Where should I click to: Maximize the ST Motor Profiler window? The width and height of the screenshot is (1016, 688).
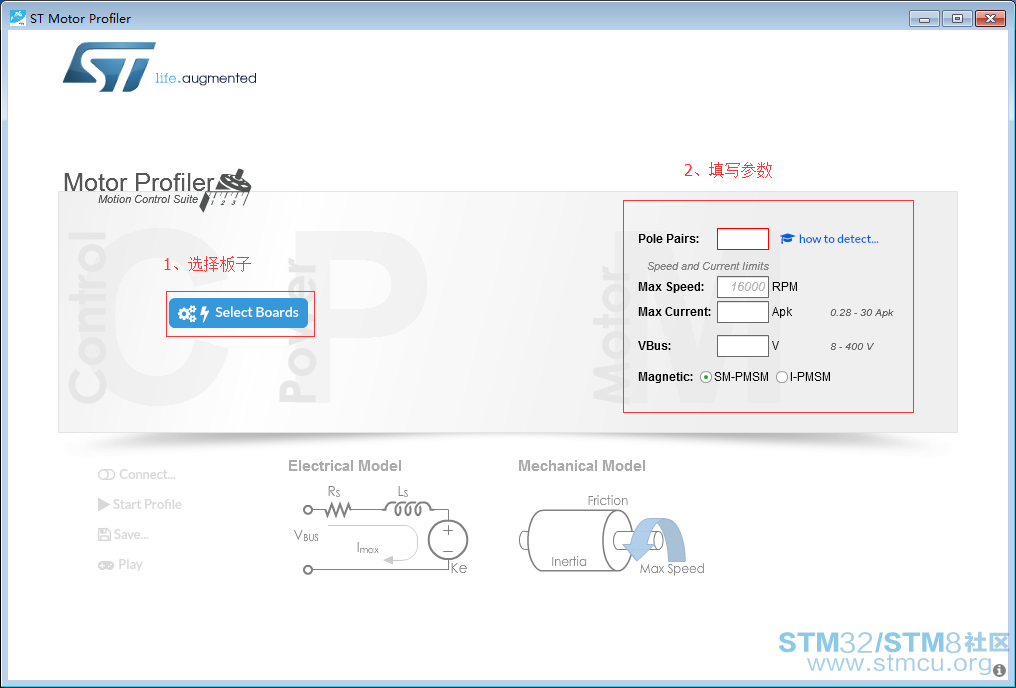[x=957, y=19]
